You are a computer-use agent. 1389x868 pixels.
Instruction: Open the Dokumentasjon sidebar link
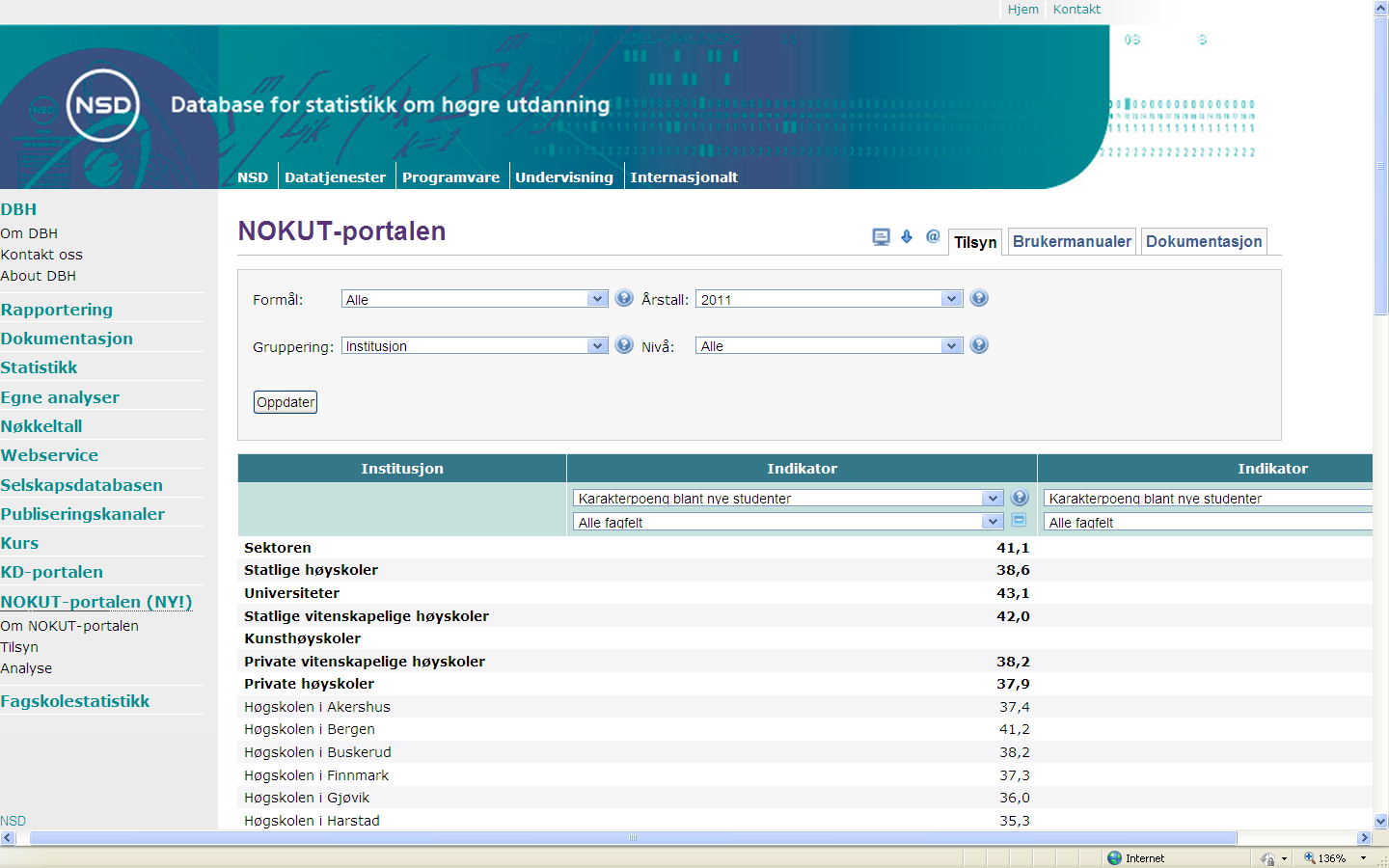(67, 339)
